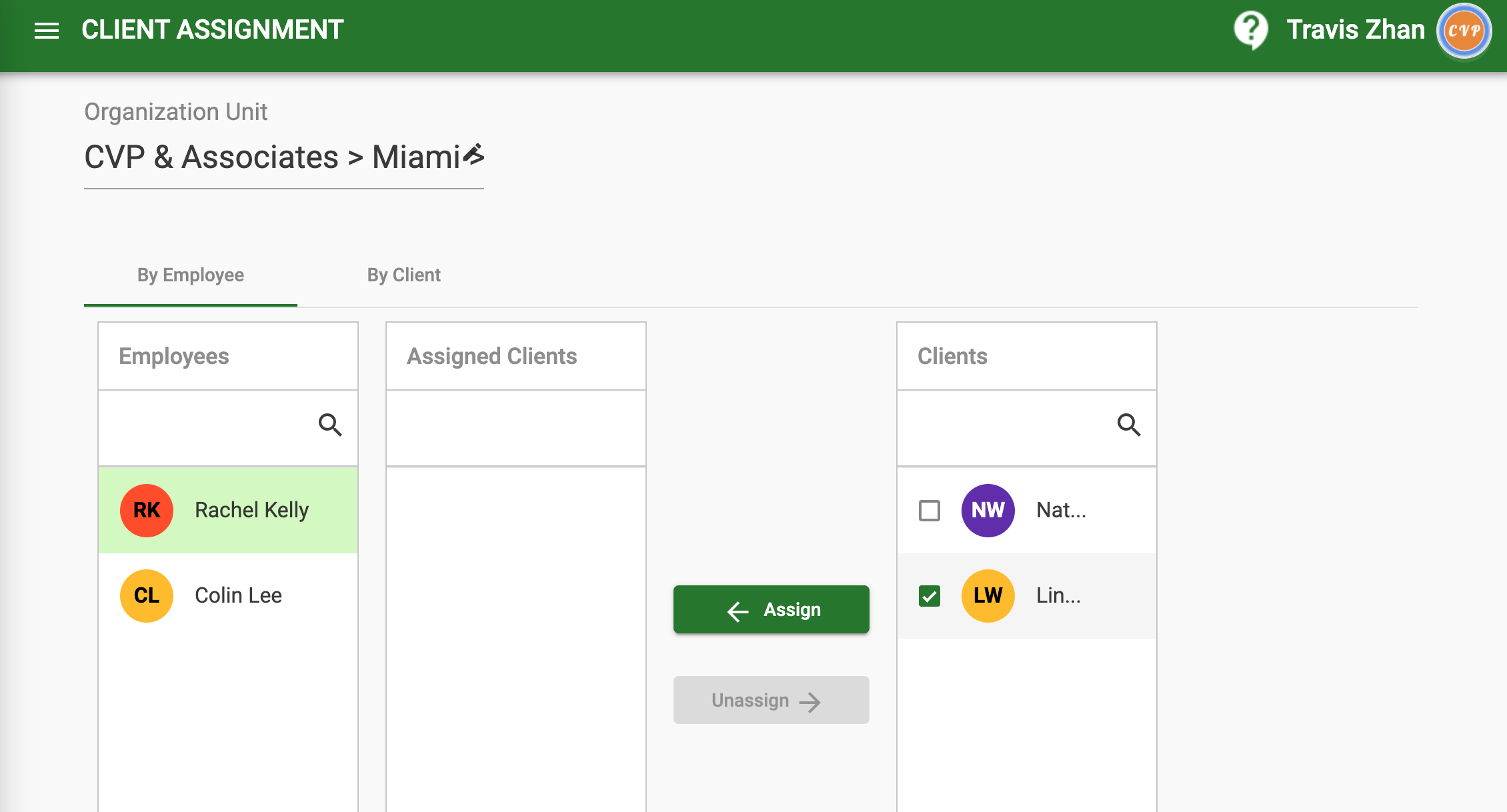Screen dimensions: 1507x812
Task: Click the help question mark icon
Action: pyautogui.click(x=1250, y=30)
